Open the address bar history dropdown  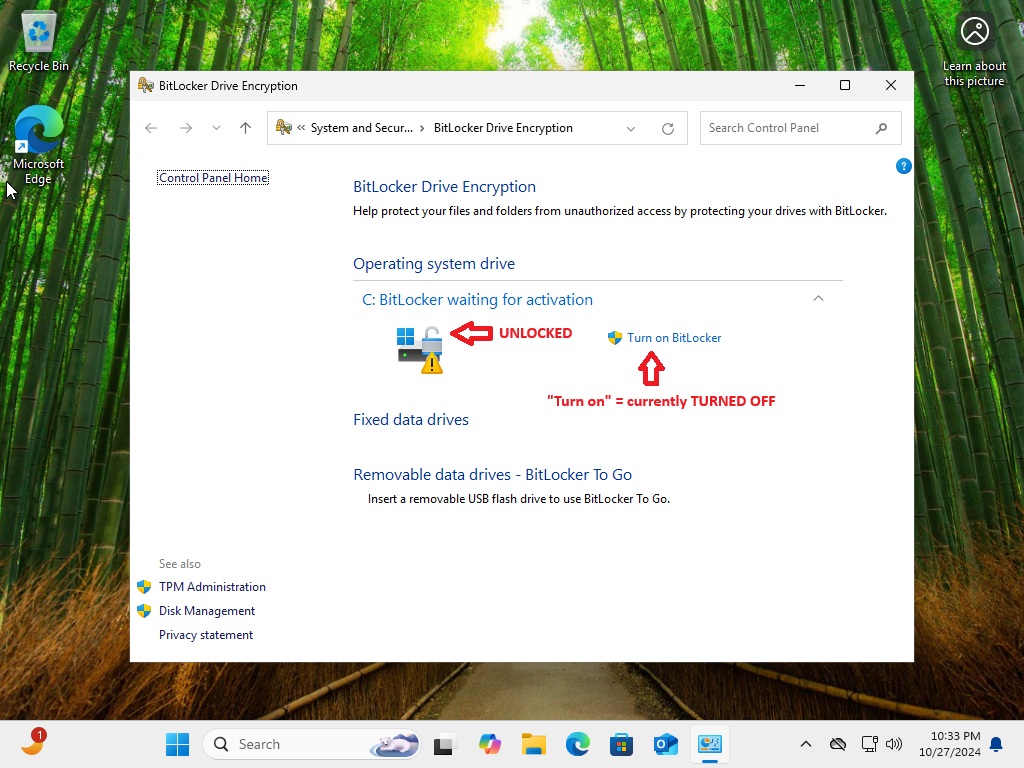click(x=631, y=128)
